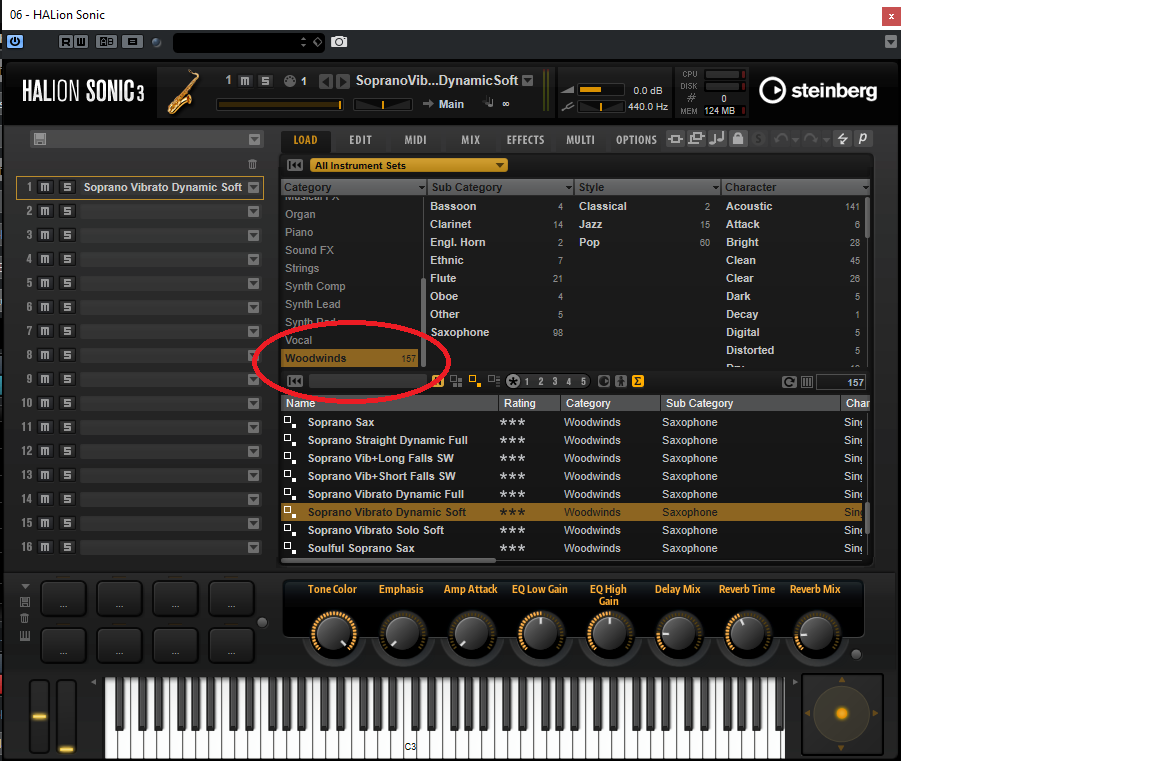Filter results by 3-star rating
The height and width of the screenshot is (761, 1152).
pos(555,381)
